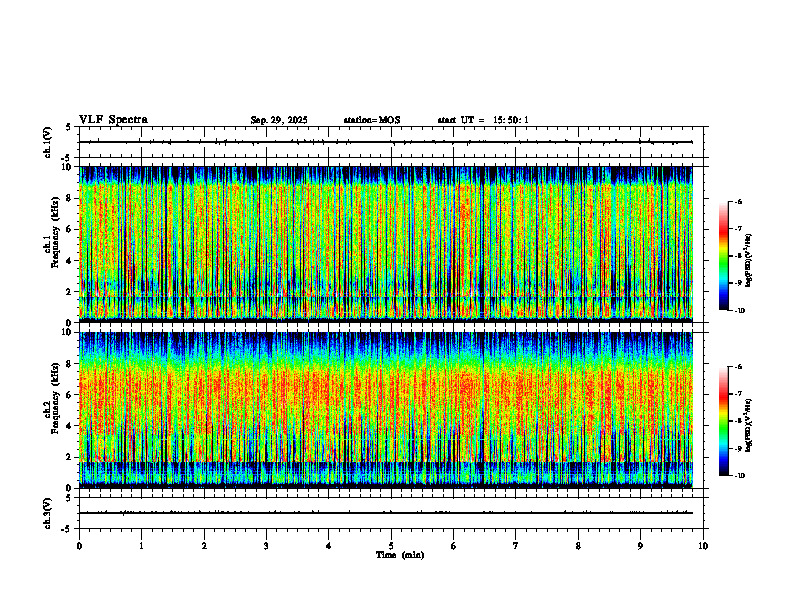The height and width of the screenshot is (612, 792).
Task: Click the ch.1 "Frequency (kHz)" axis label
Action: click(x=55, y=233)
